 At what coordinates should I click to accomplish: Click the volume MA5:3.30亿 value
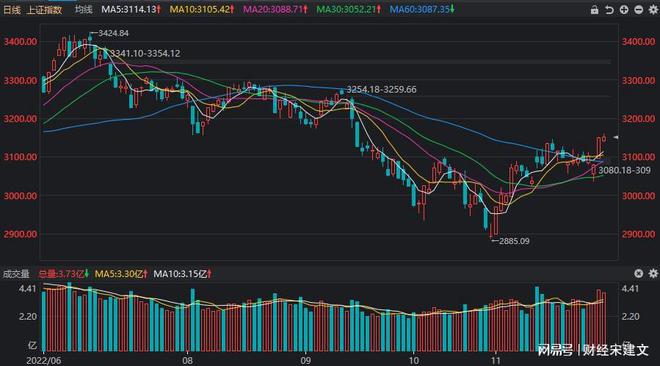[121, 274]
